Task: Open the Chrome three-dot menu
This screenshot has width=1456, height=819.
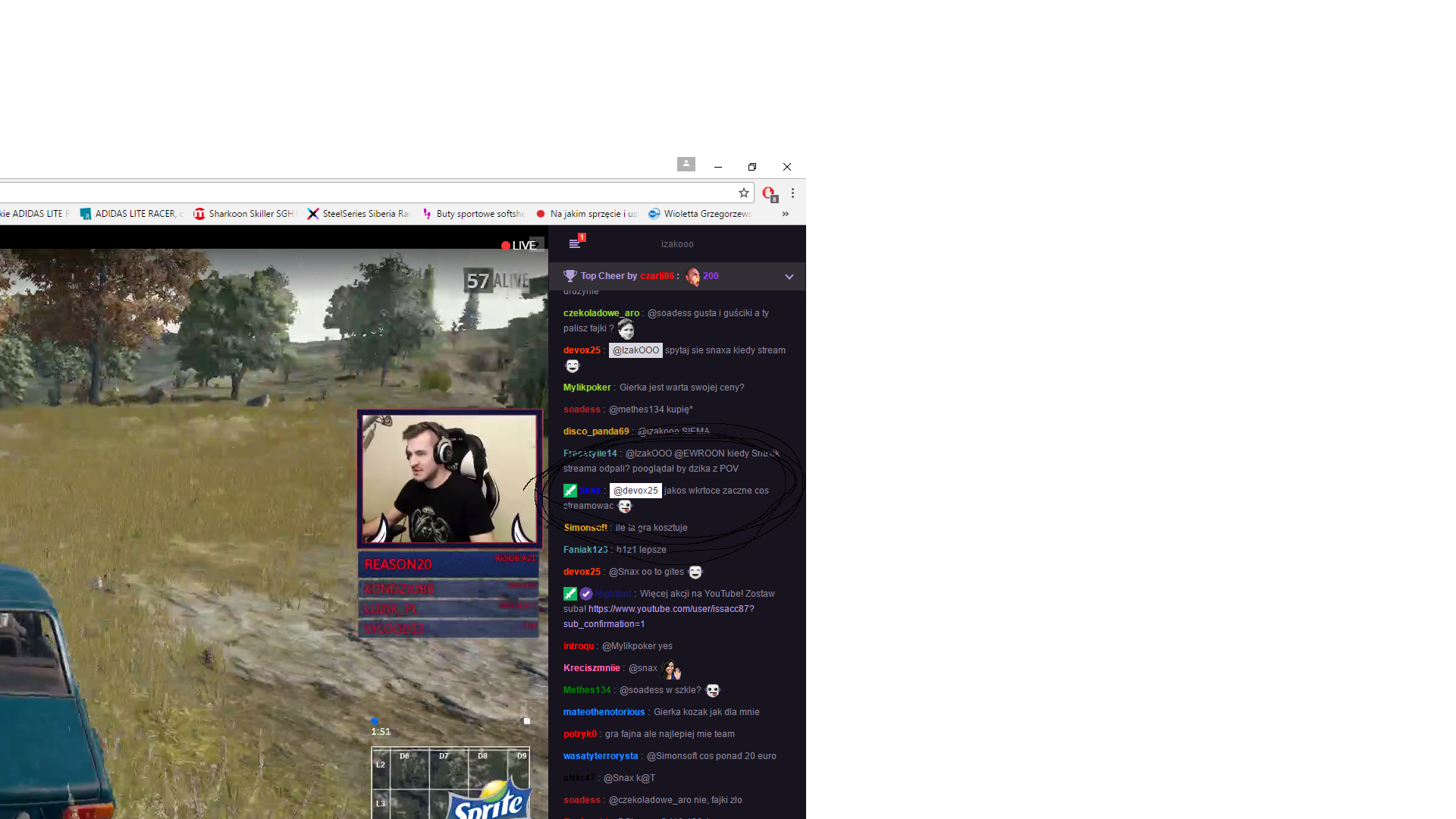Action: click(792, 193)
